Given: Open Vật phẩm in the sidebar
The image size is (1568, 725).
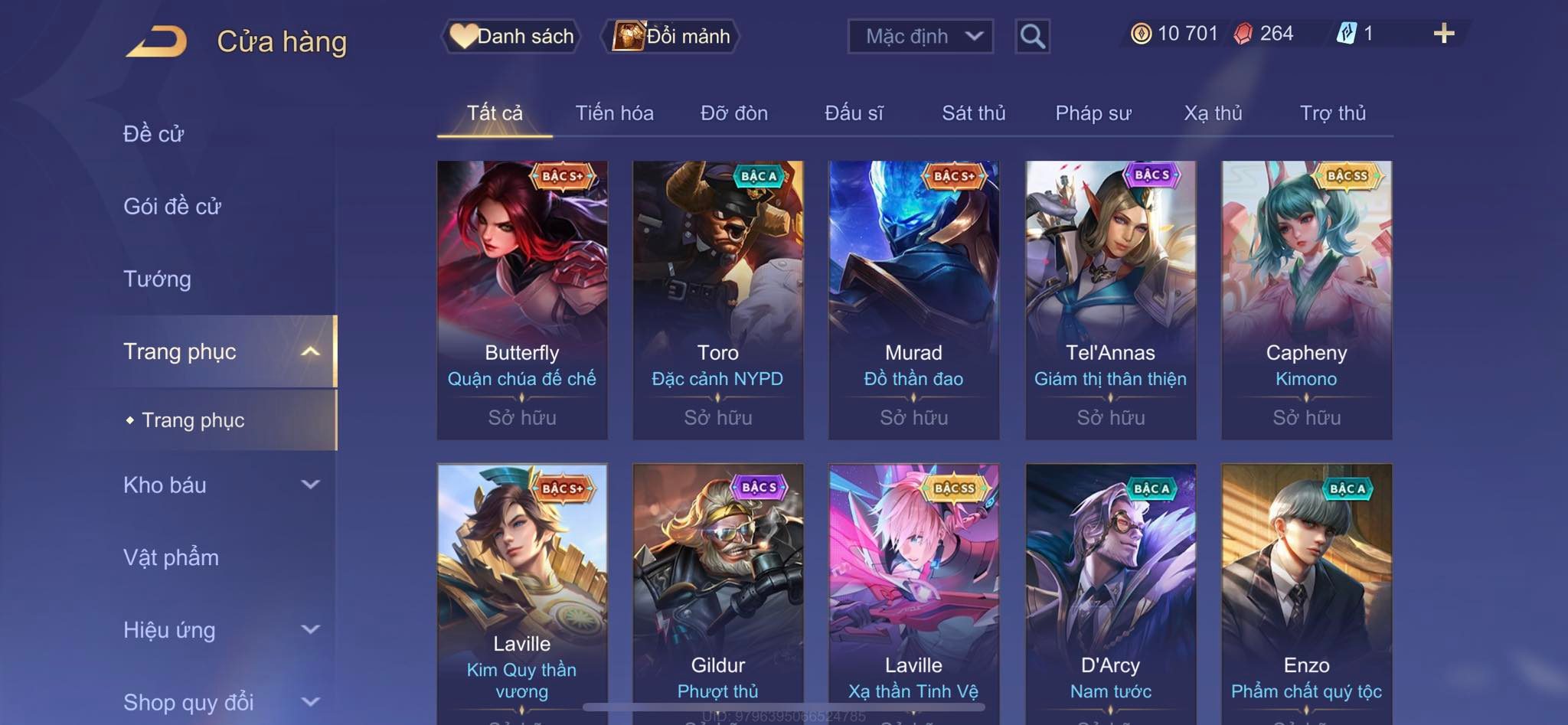Looking at the screenshot, I should pyautogui.click(x=171, y=557).
